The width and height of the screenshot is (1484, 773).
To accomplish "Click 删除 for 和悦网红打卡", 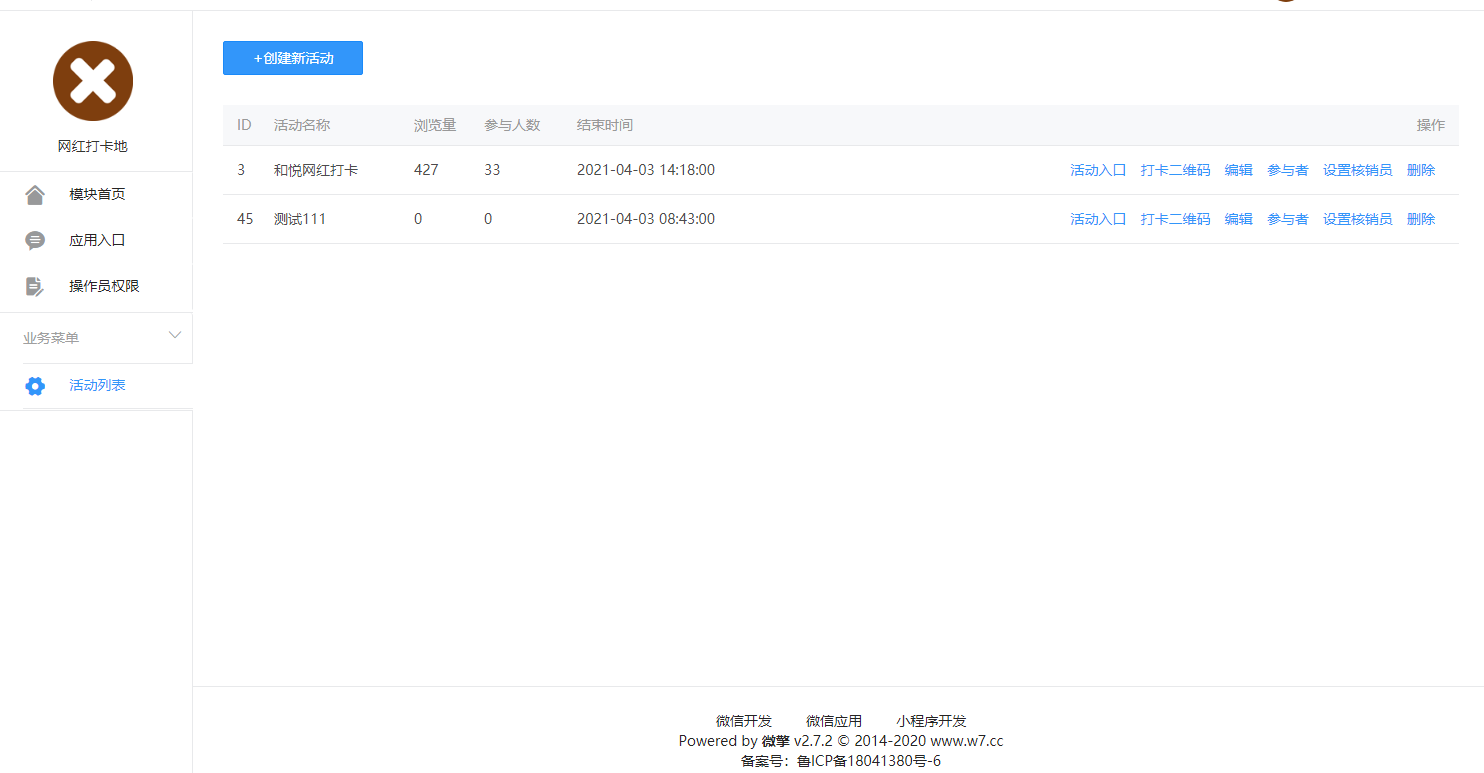I will pos(1420,170).
